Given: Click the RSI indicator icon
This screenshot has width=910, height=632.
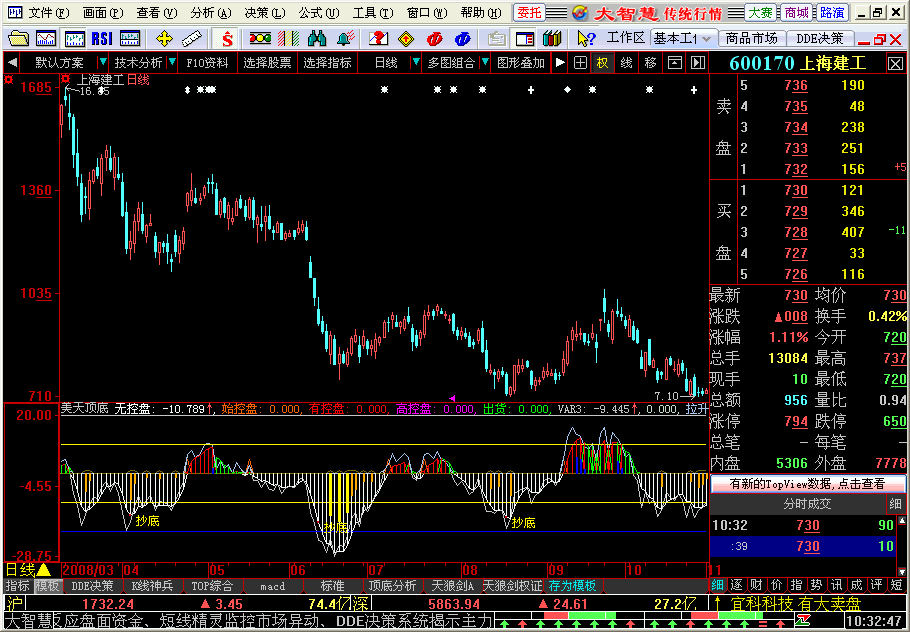Looking at the screenshot, I should (102, 39).
